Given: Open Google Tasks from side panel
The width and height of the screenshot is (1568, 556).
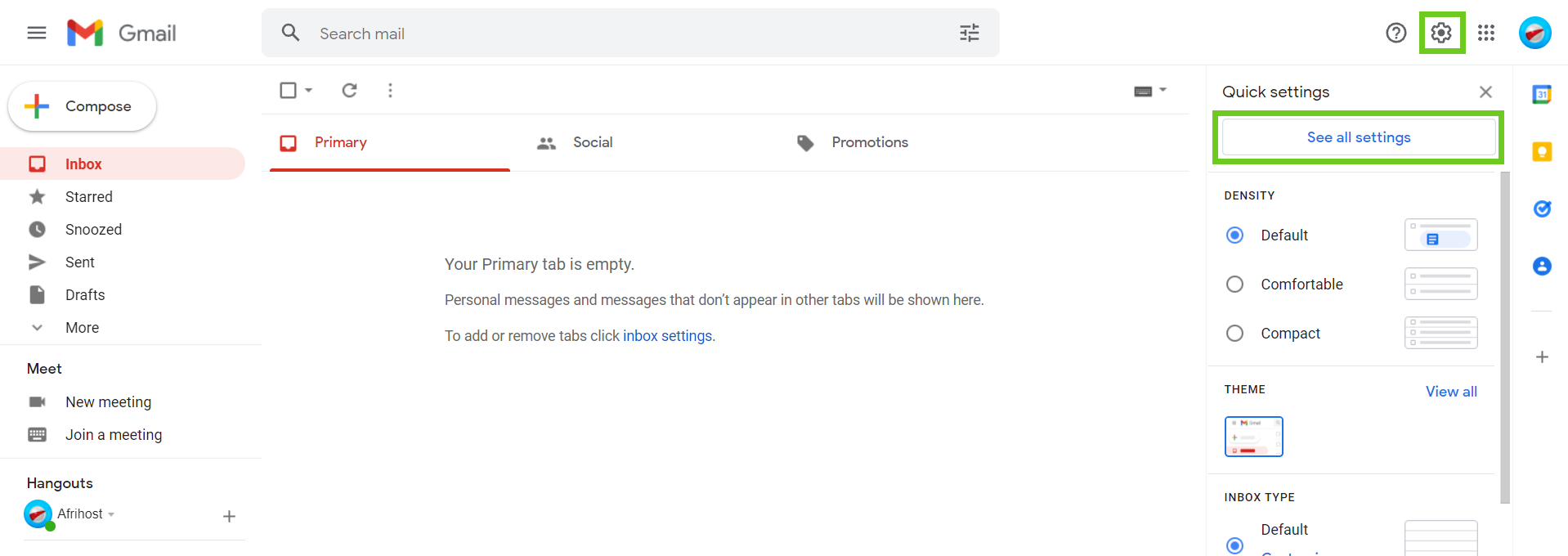Looking at the screenshot, I should [1542, 209].
